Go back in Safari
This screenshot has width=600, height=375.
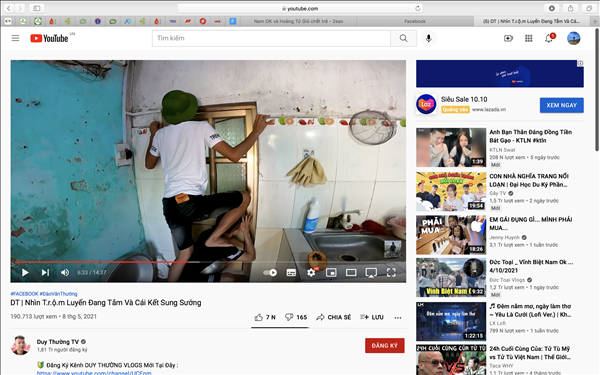[8, 8]
